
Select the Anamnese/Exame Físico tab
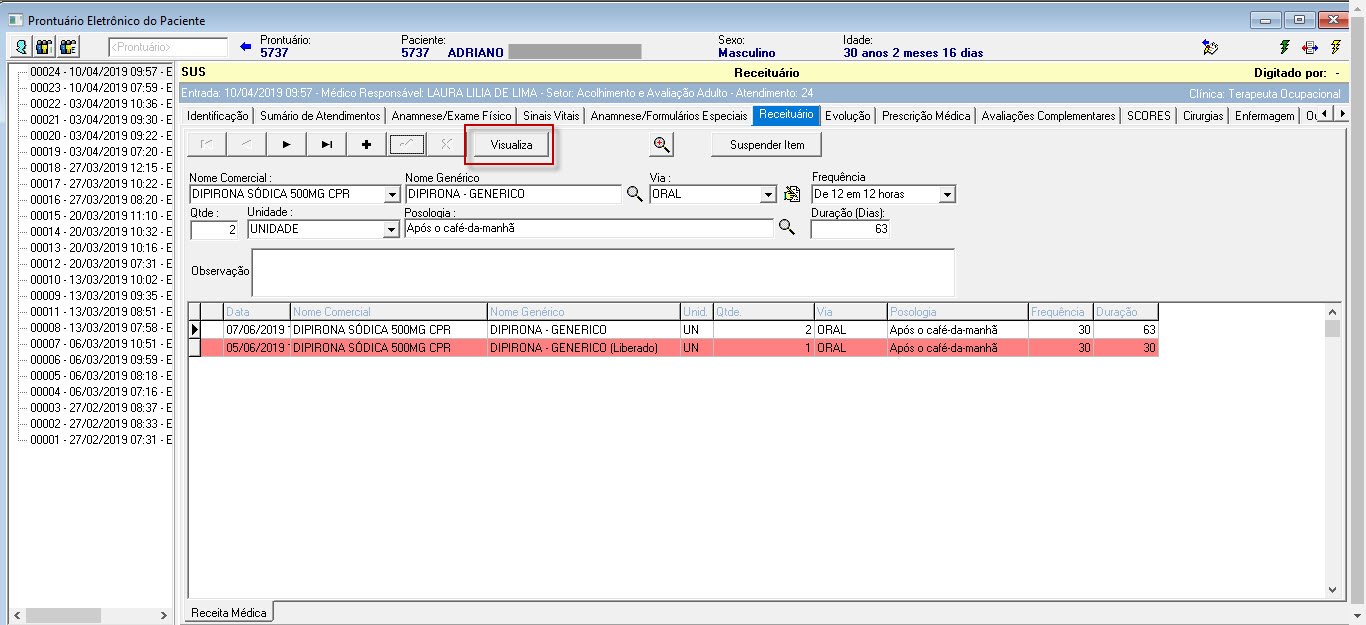coord(451,116)
